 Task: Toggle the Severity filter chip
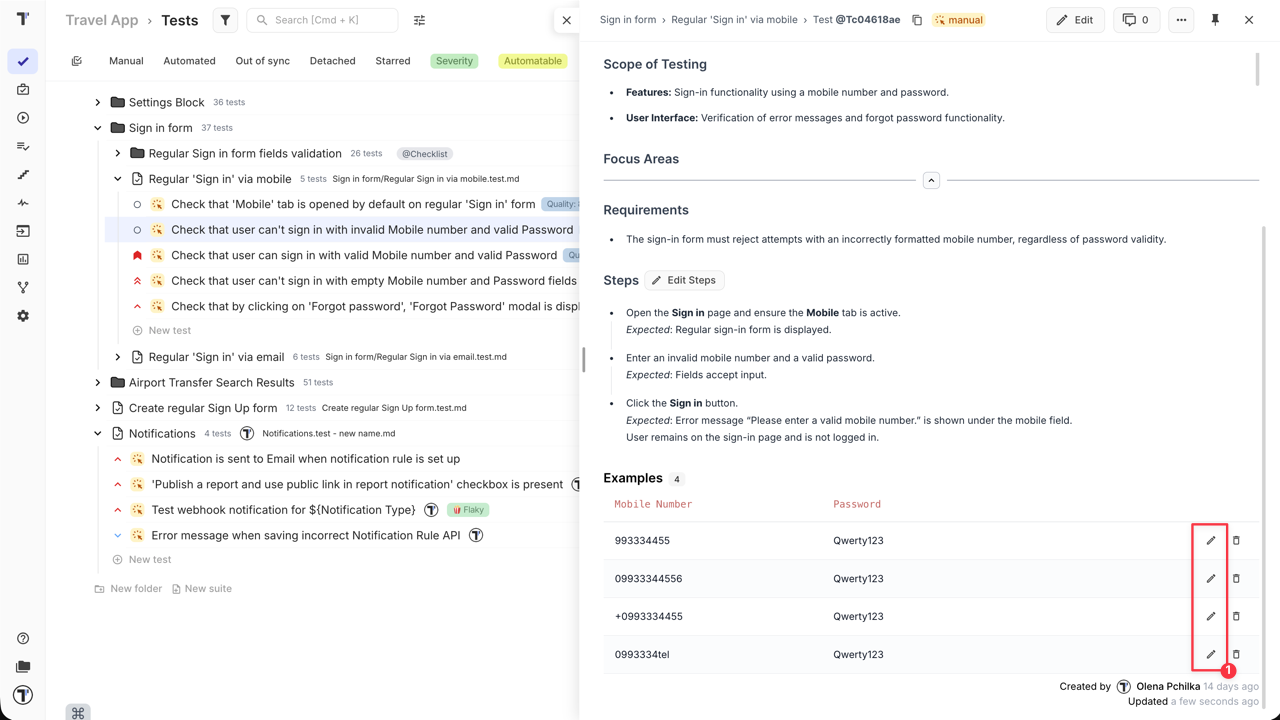click(454, 61)
